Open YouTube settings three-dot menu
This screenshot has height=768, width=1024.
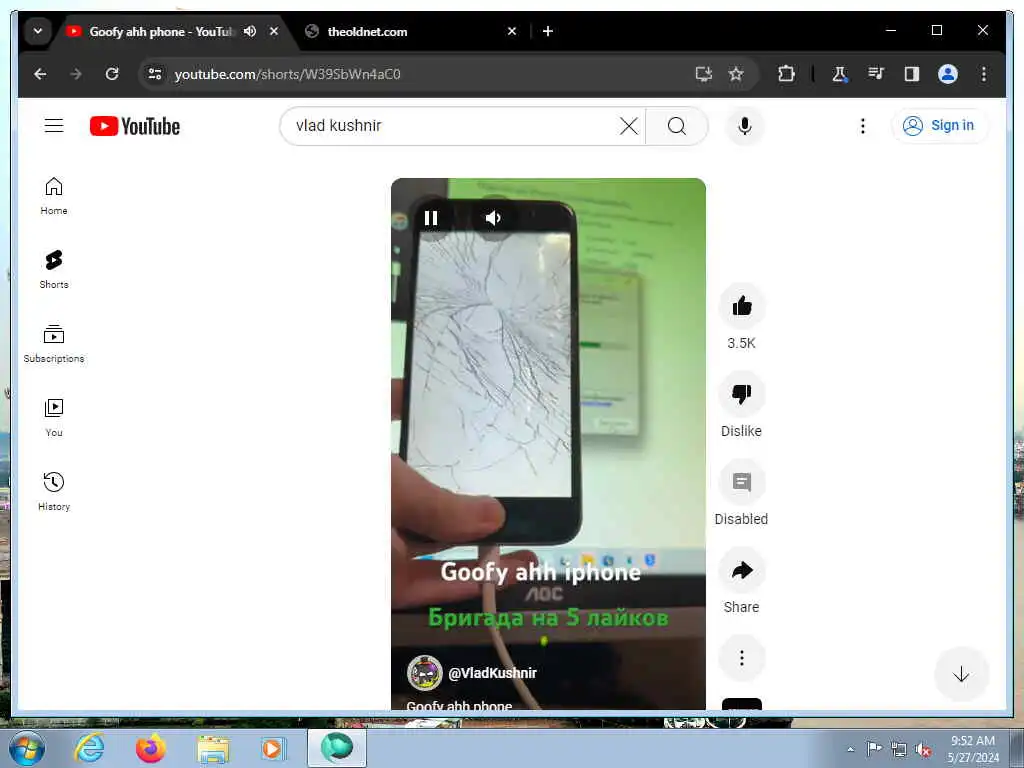(x=863, y=126)
